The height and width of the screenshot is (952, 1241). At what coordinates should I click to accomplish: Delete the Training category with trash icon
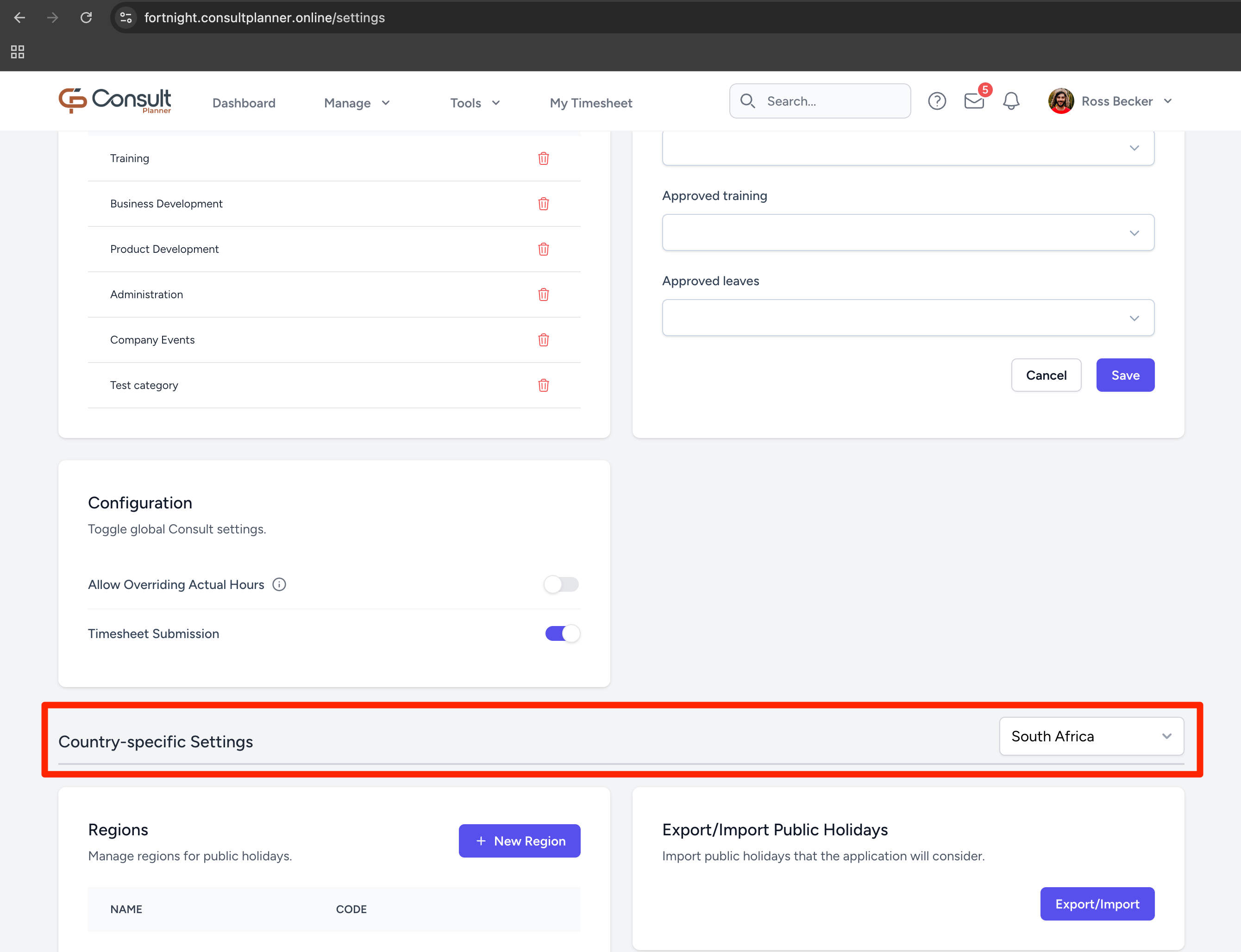543,158
